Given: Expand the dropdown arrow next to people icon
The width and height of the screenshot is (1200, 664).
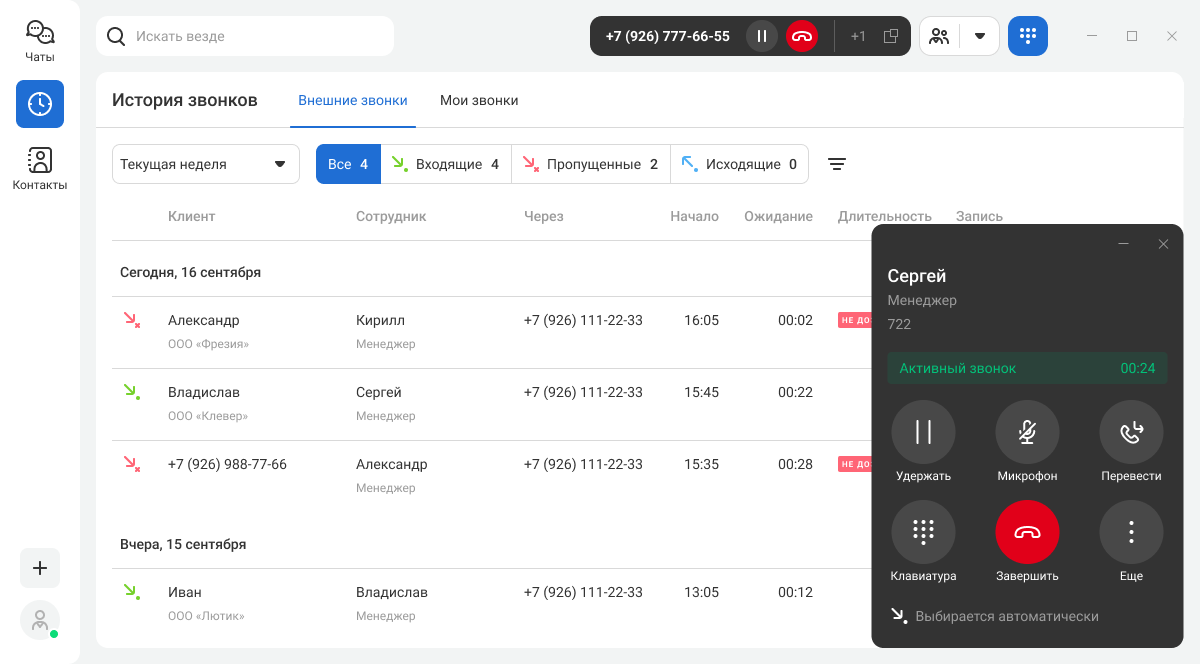Looking at the screenshot, I should pyautogui.click(x=980, y=36).
